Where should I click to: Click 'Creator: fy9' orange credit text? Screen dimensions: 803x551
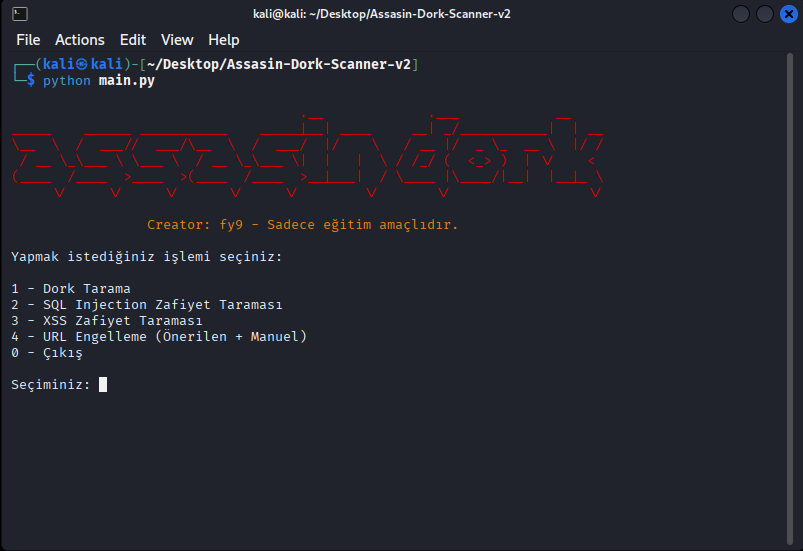(x=195, y=225)
